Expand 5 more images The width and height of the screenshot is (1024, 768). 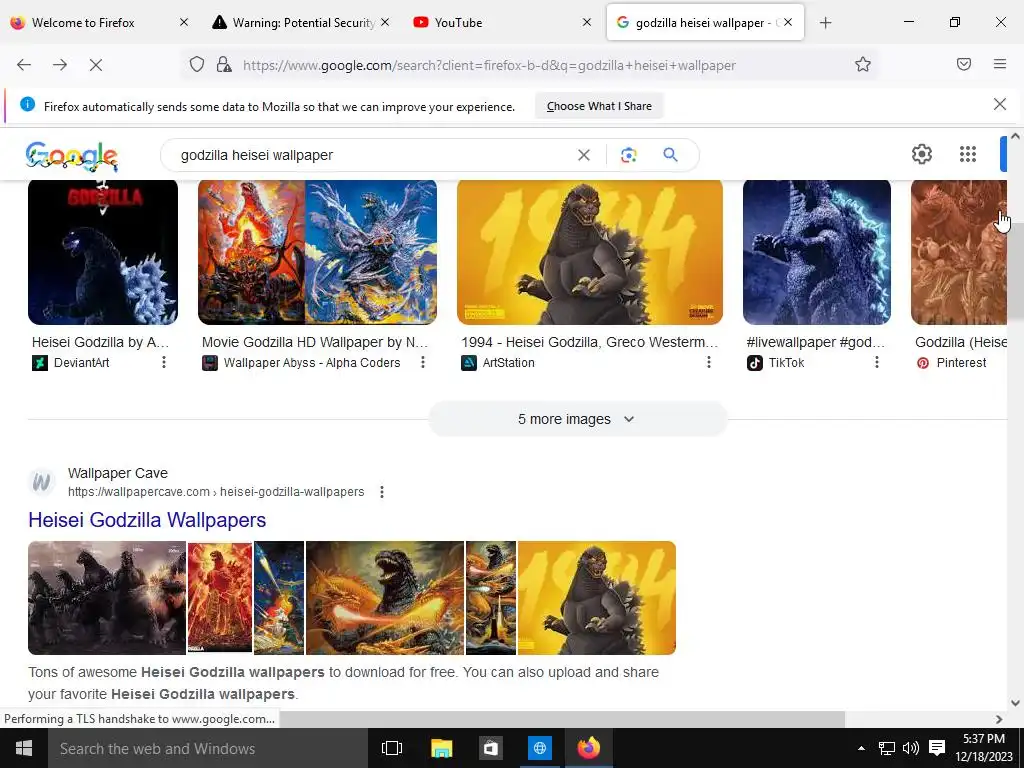click(x=577, y=419)
